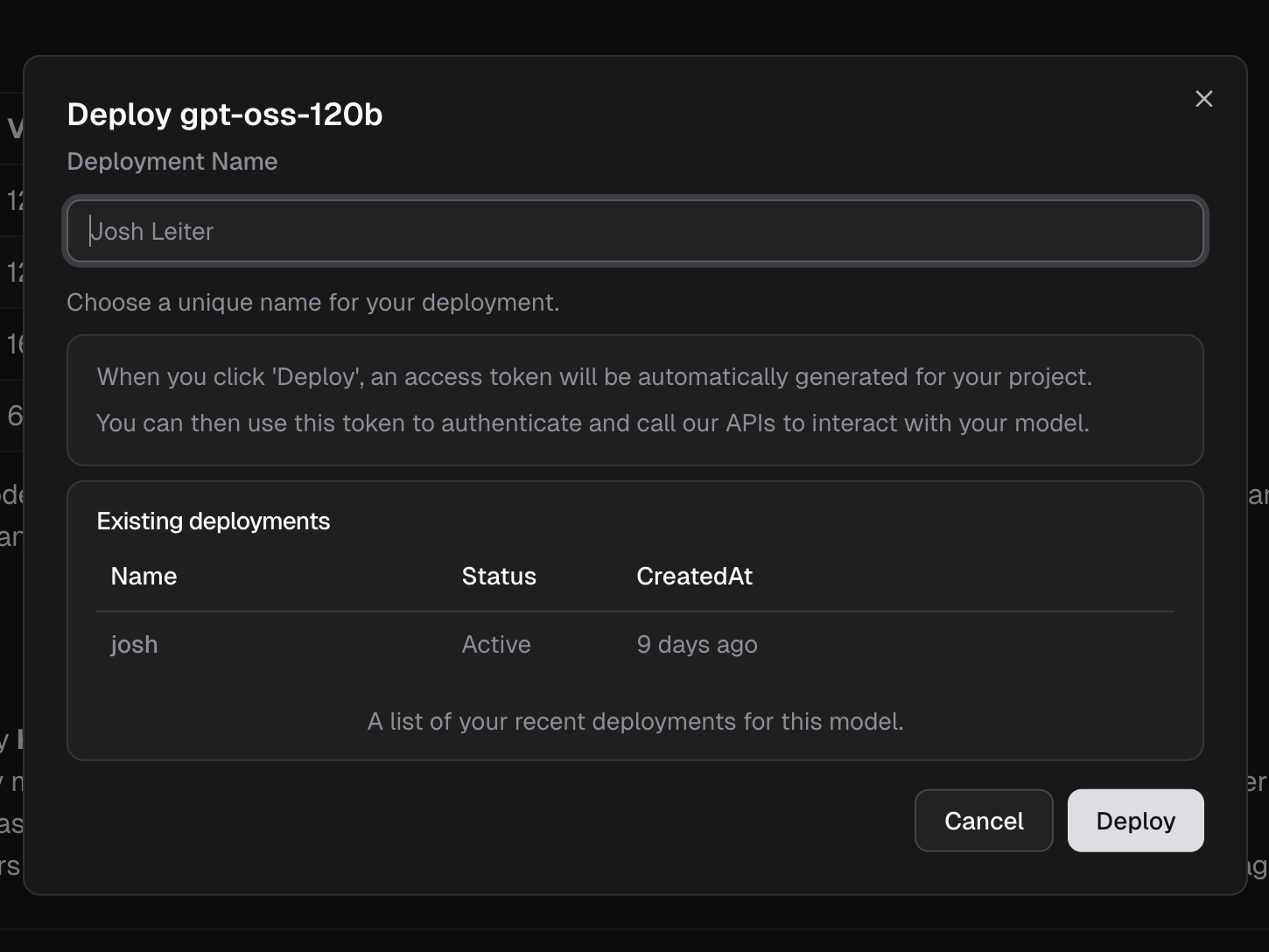This screenshot has width=1269, height=952.
Task: Click the Status column header
Action: click(x=498, y=576)
